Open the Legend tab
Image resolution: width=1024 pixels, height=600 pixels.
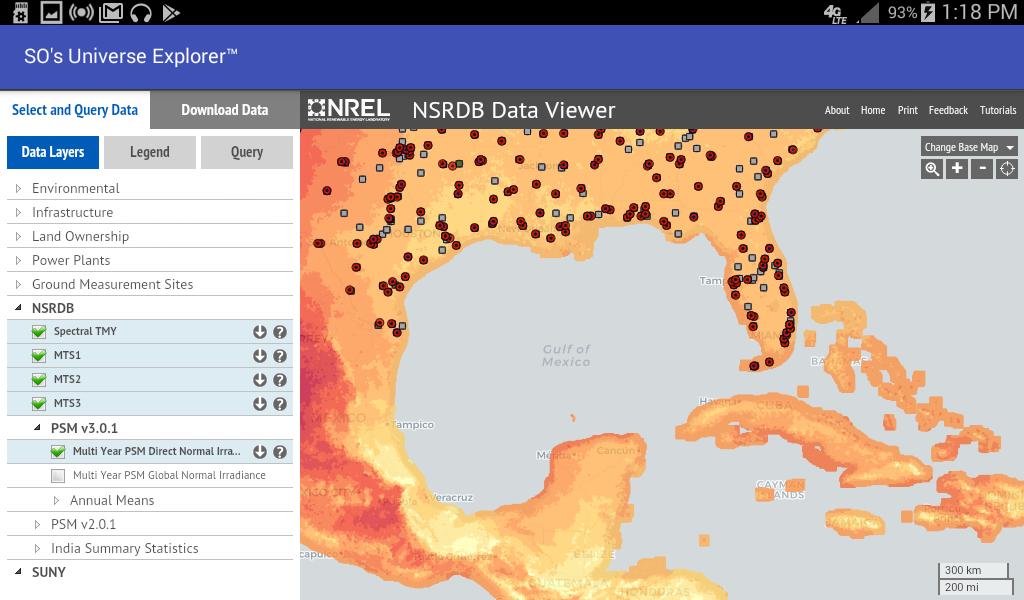tap(150, 152)
